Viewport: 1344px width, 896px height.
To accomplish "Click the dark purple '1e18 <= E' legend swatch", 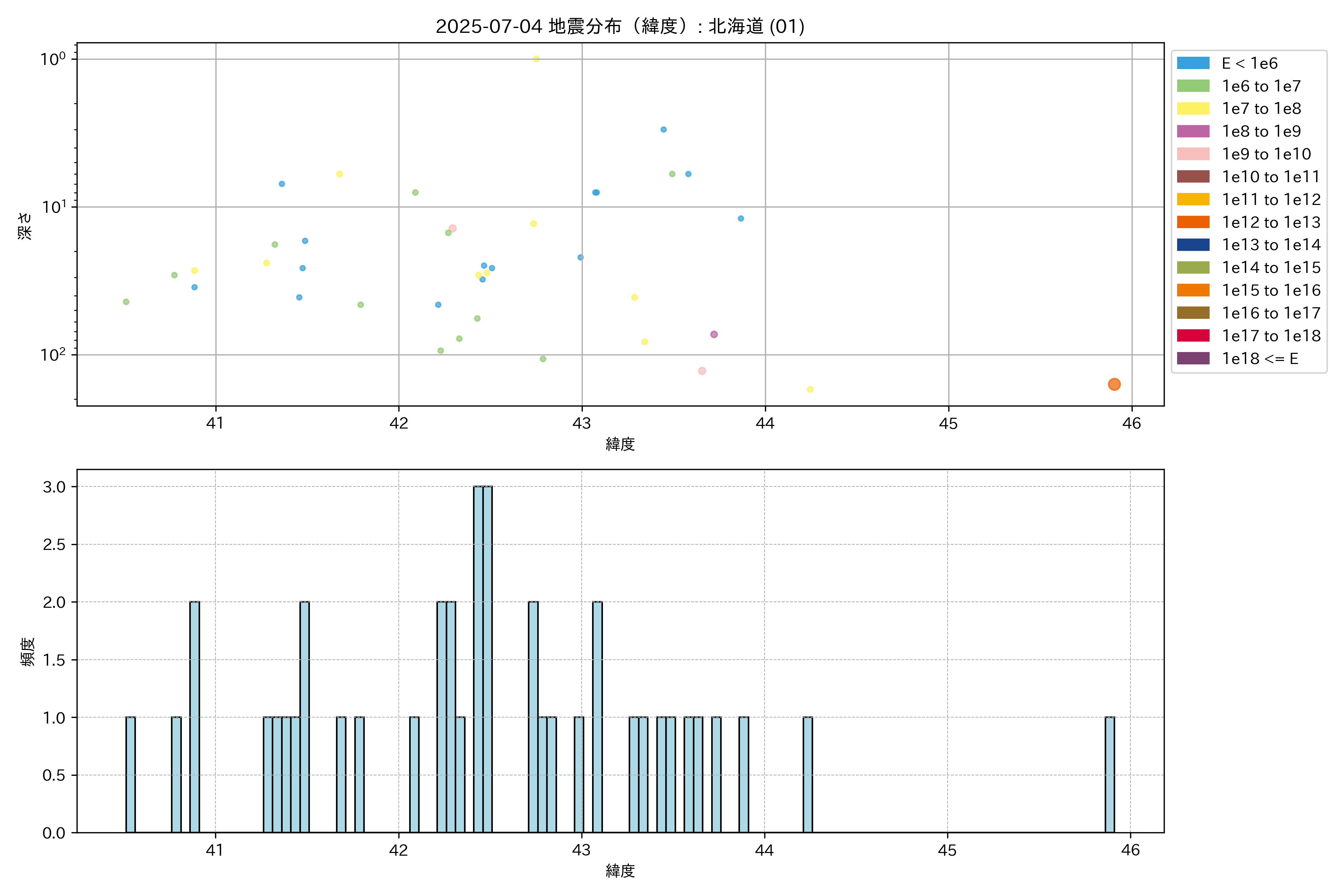I will coord(1192,358).
